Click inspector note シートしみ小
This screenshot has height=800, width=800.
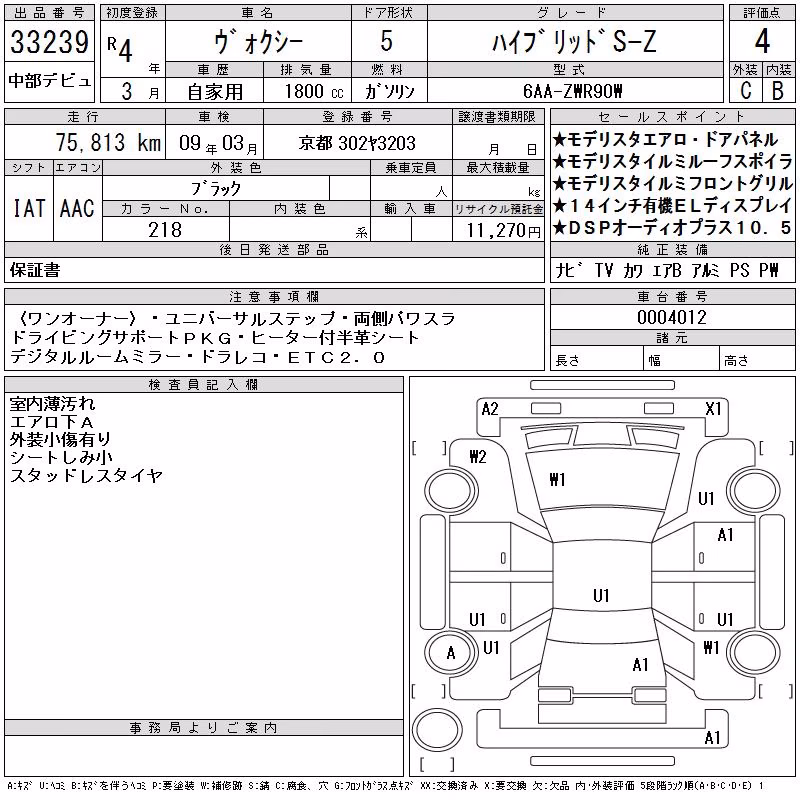(61, 457)
